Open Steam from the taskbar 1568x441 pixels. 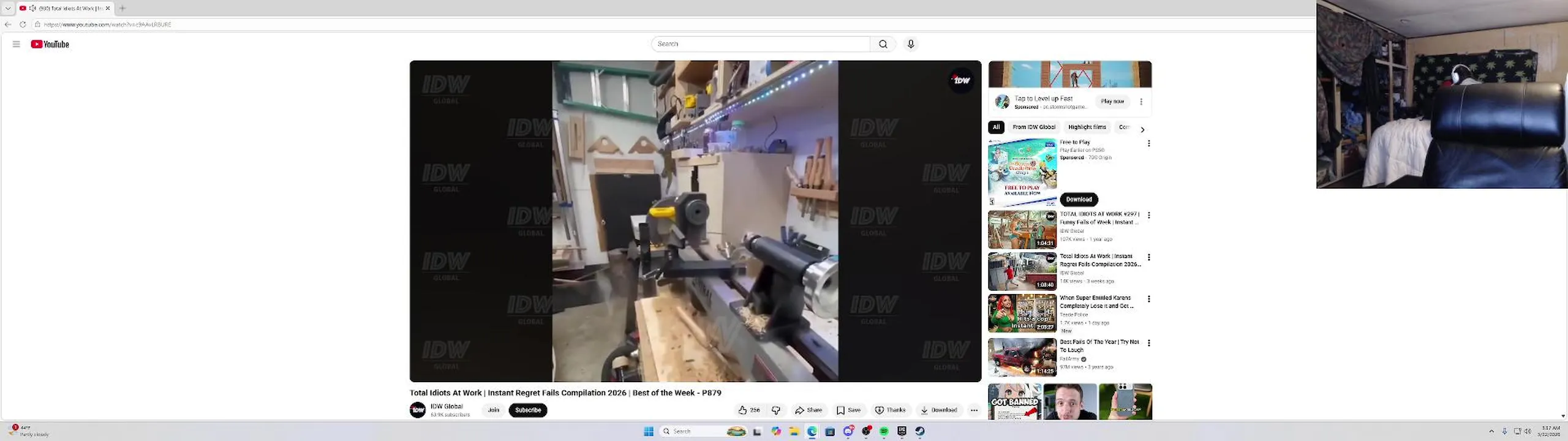920,431
